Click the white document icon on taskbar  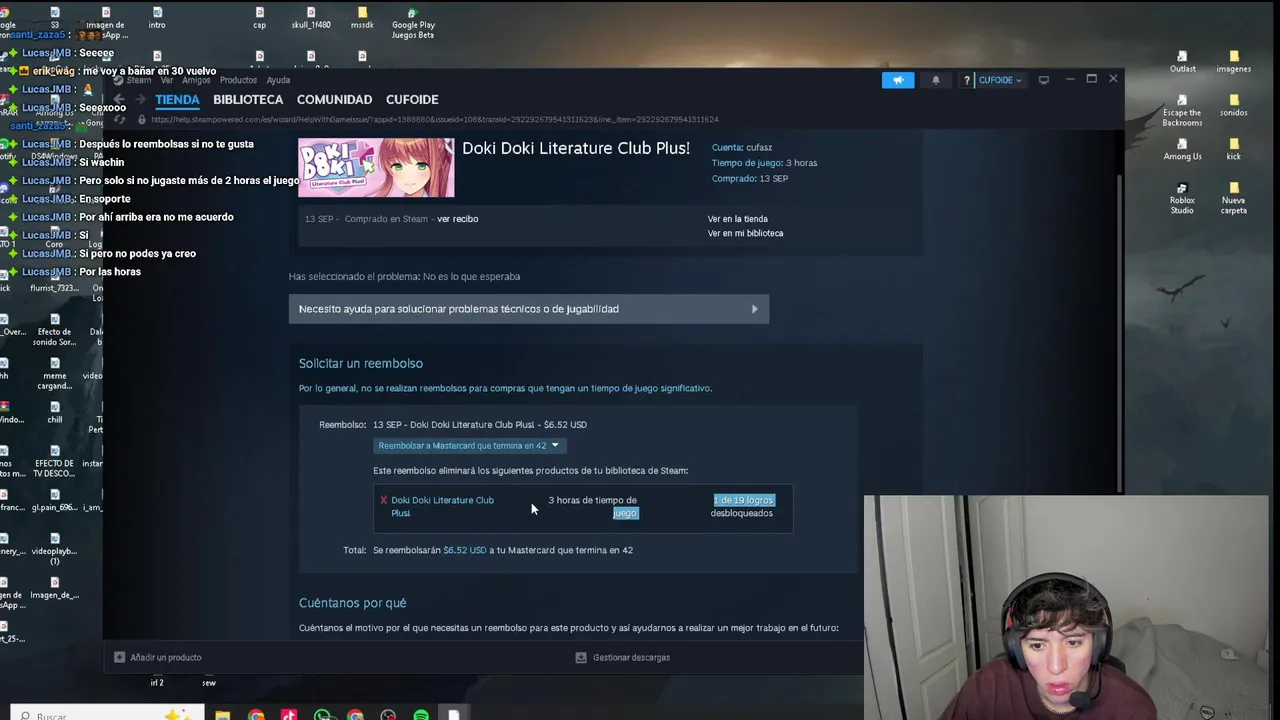(x=453, y=715)
